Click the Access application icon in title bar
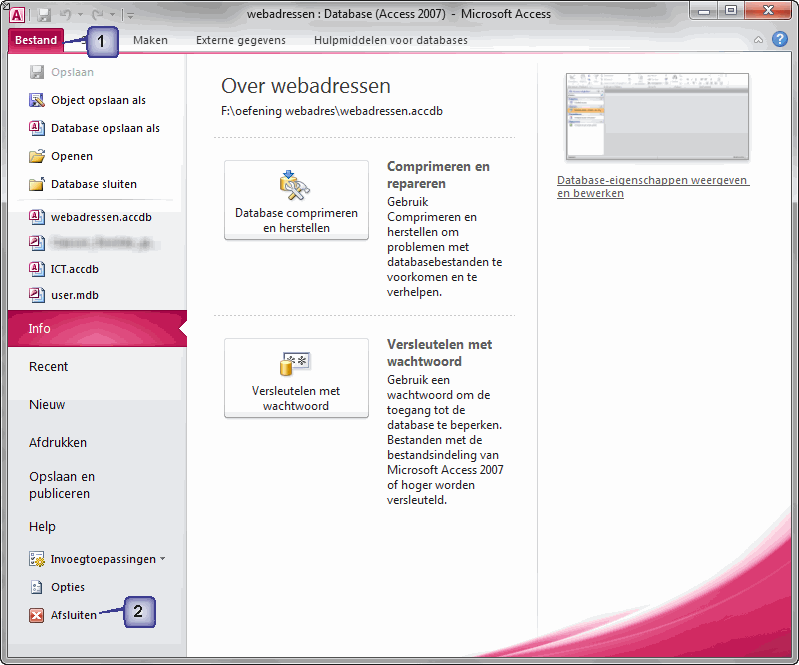 click(16, 15)
